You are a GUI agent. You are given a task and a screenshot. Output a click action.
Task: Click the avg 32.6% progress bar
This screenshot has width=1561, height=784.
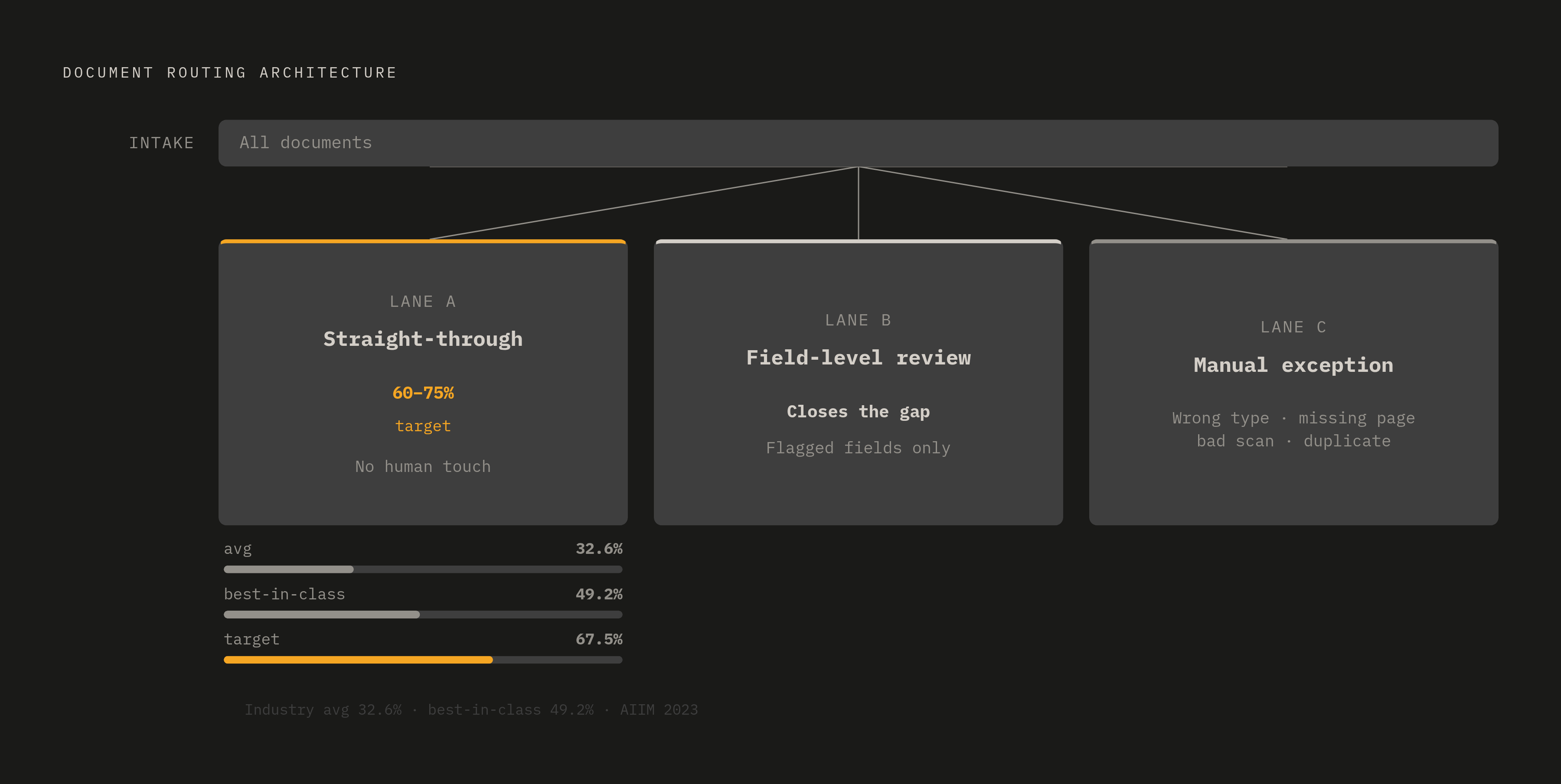[x=423, y=569]
